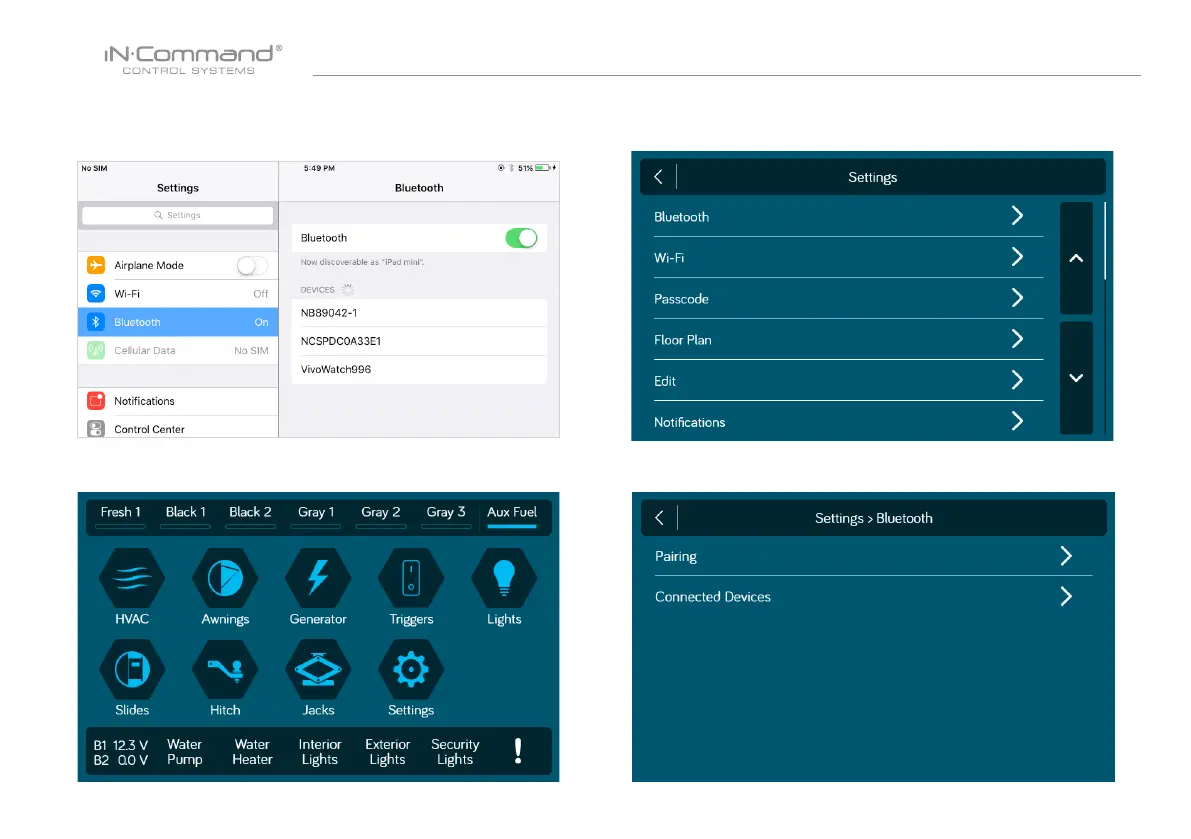The image size is (1191, 839).
Task: Toggle the Water Pump control
Action: tap(185, 752)
